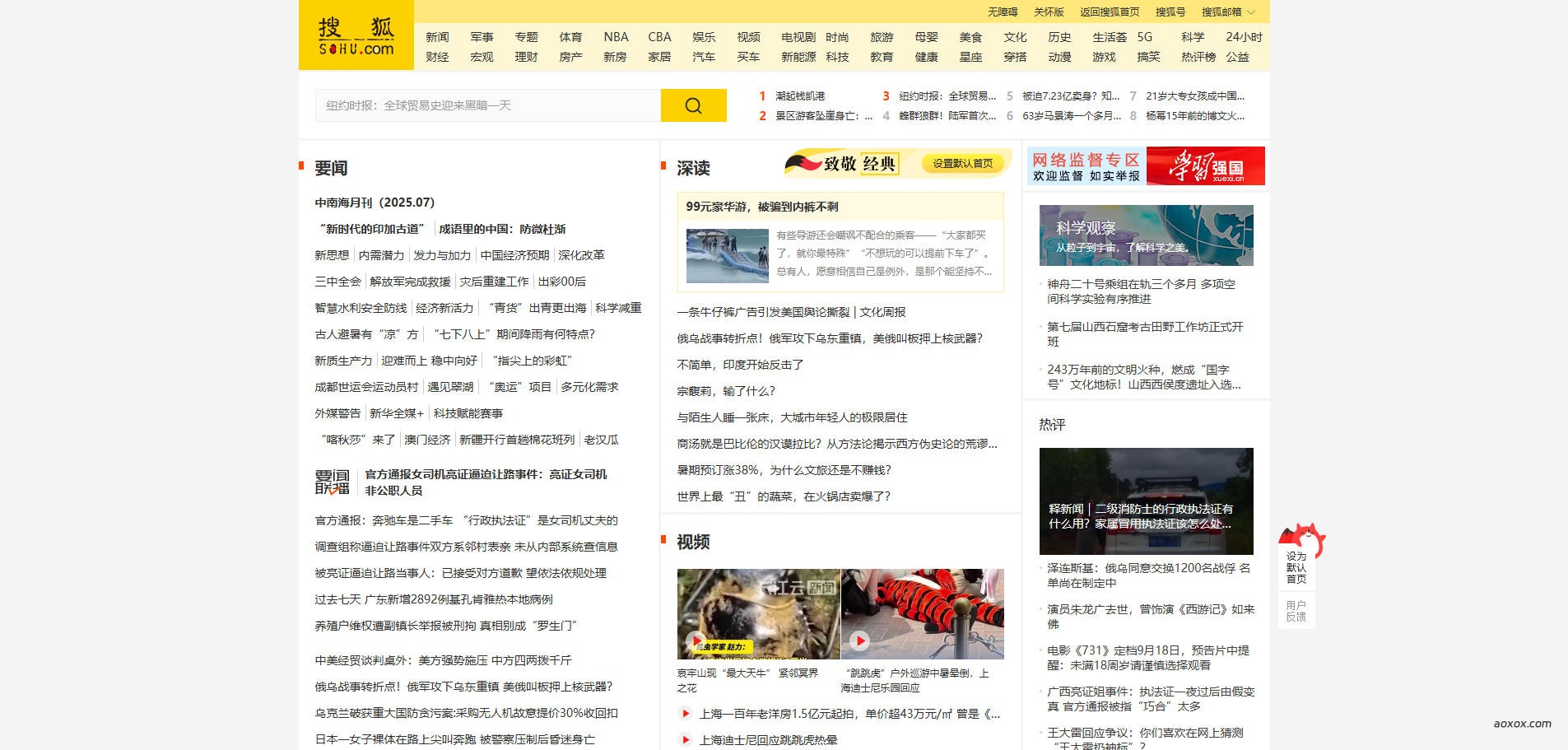Click the yellow search magnifier button
The image size is (1568, 750).
click(x=693, y=105)
